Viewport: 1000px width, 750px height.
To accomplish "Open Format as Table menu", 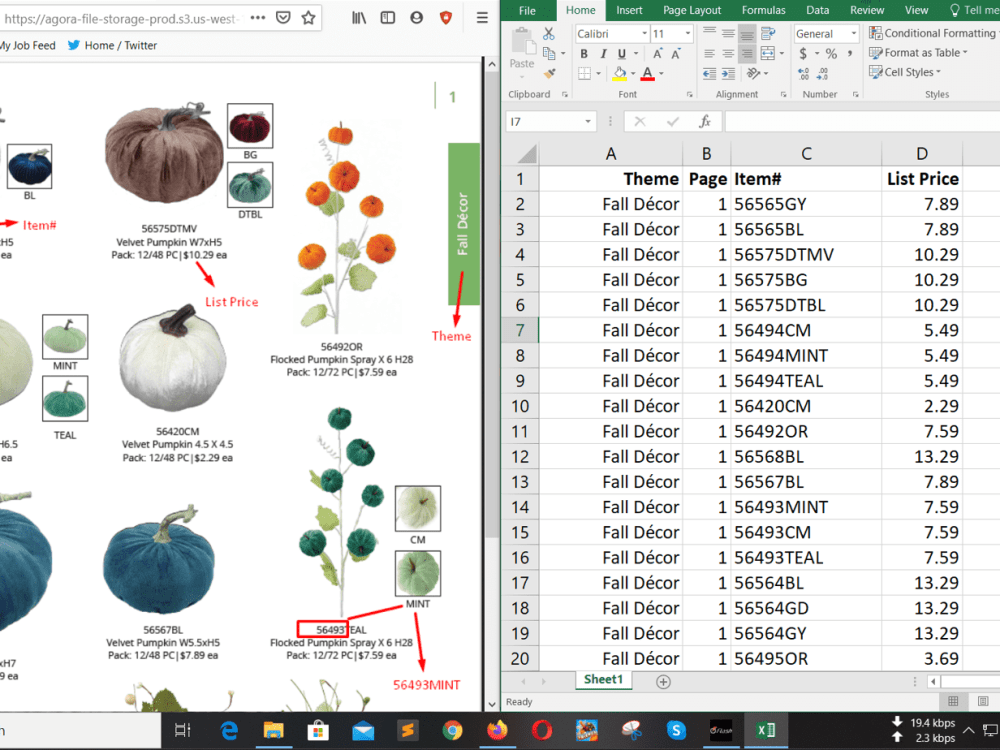I will tap(918, 53).
